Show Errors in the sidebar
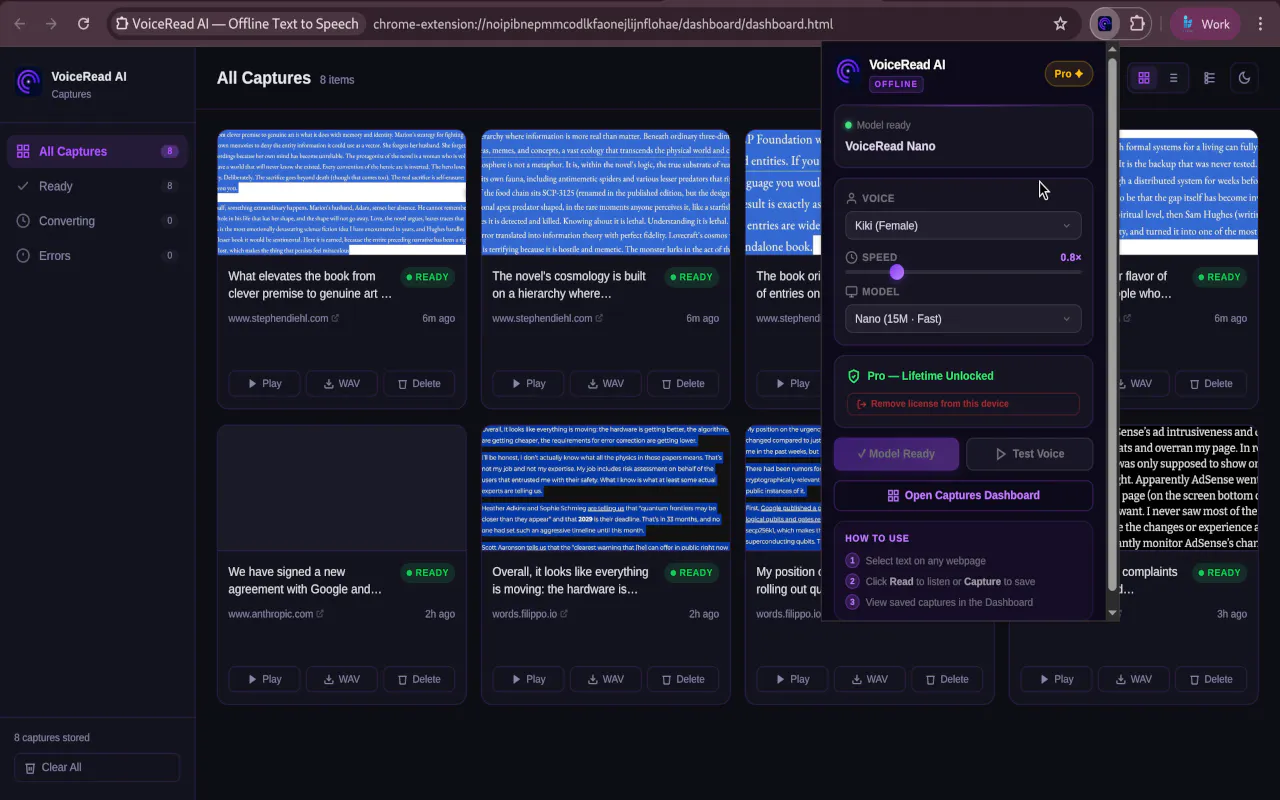Image resolution: width=1280 pixels, height=800 pixels. click(97, 256)
